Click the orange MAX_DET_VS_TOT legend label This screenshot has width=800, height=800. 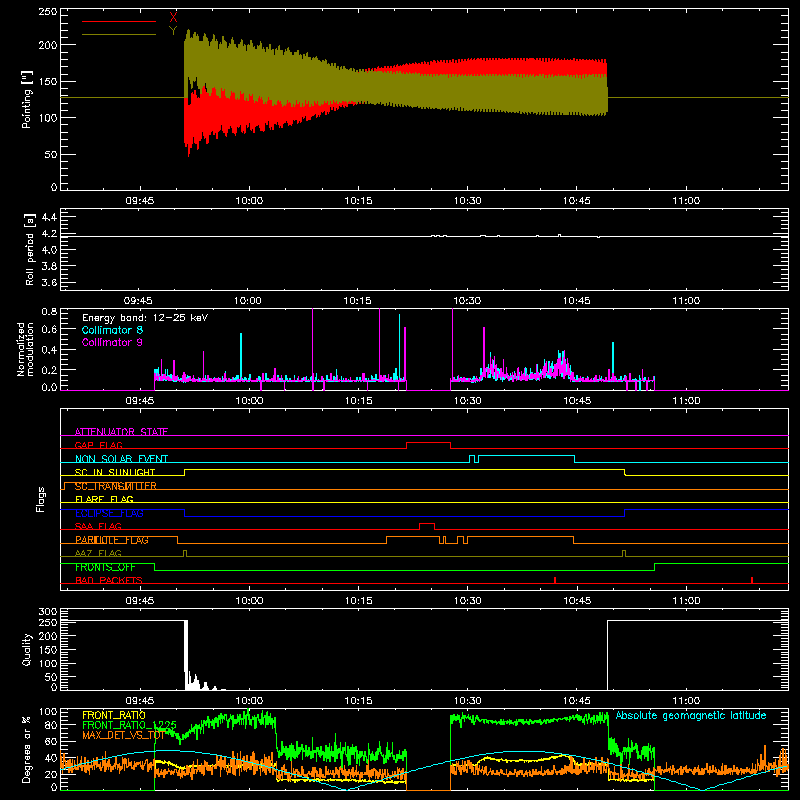pyautogui.click(x=123, y=735)
